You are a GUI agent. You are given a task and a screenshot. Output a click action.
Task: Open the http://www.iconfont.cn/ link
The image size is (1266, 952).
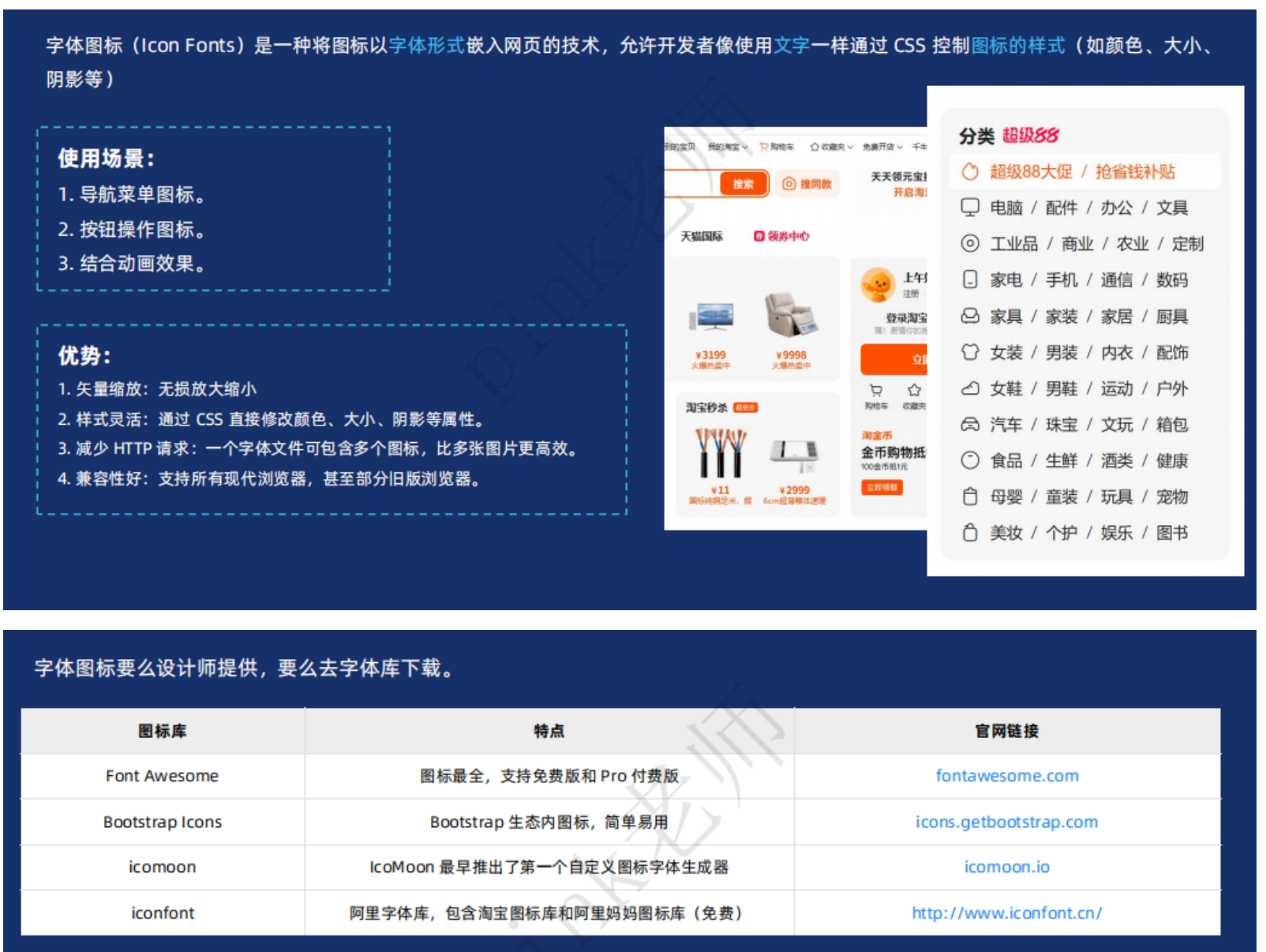1007,913
